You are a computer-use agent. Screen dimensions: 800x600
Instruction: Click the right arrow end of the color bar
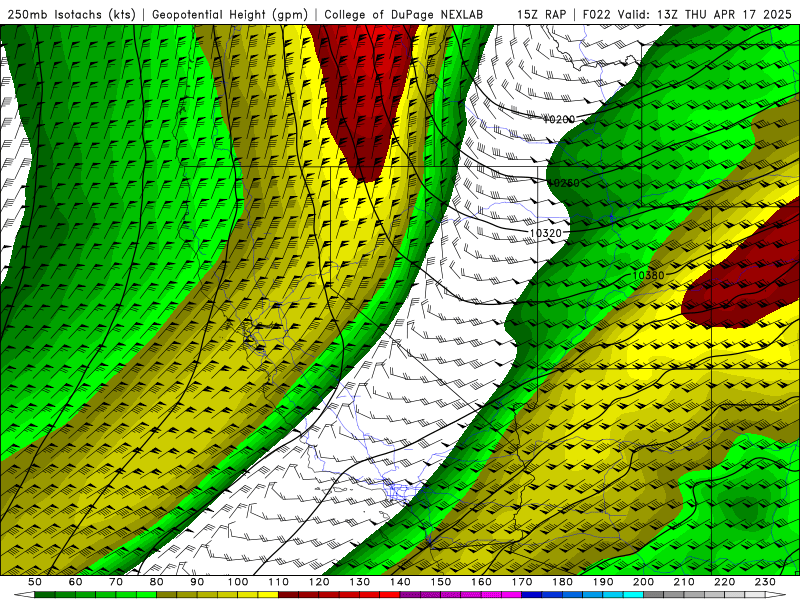click(776, 595)
